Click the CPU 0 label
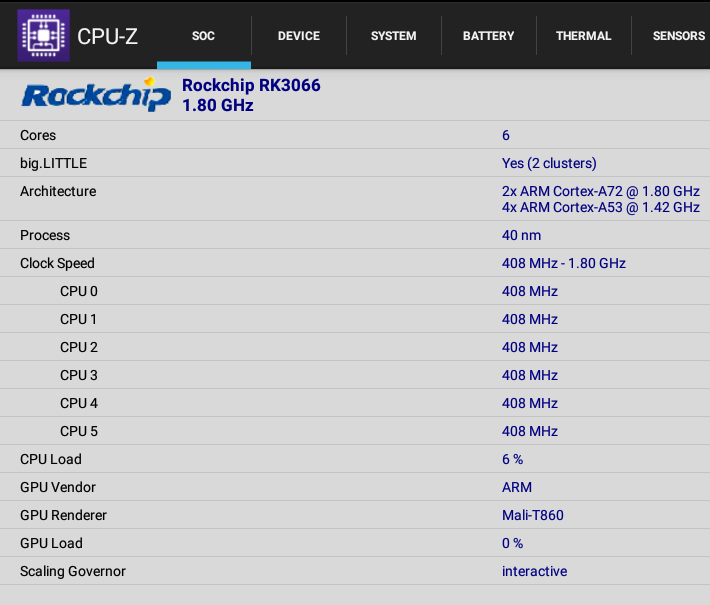Viewport: 710px width, 605px height. coord(79,291)
